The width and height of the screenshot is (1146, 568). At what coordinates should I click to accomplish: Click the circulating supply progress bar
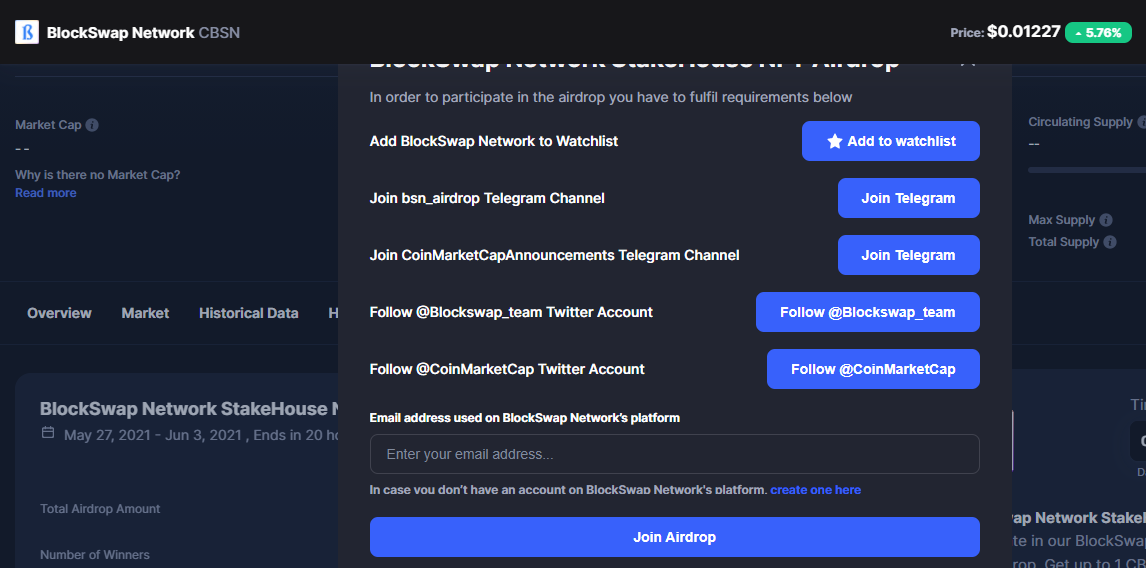click(1087, 170)
